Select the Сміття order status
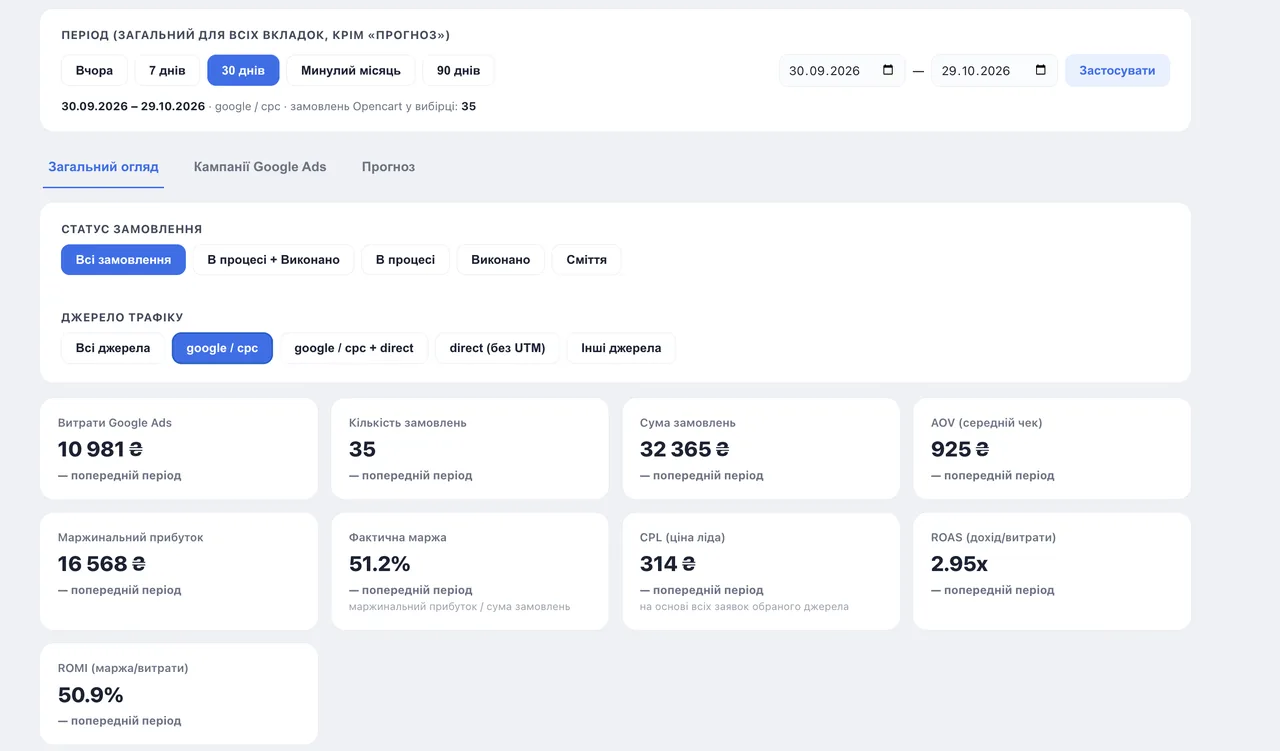1280x751 pixels. [x=586, y=260]
